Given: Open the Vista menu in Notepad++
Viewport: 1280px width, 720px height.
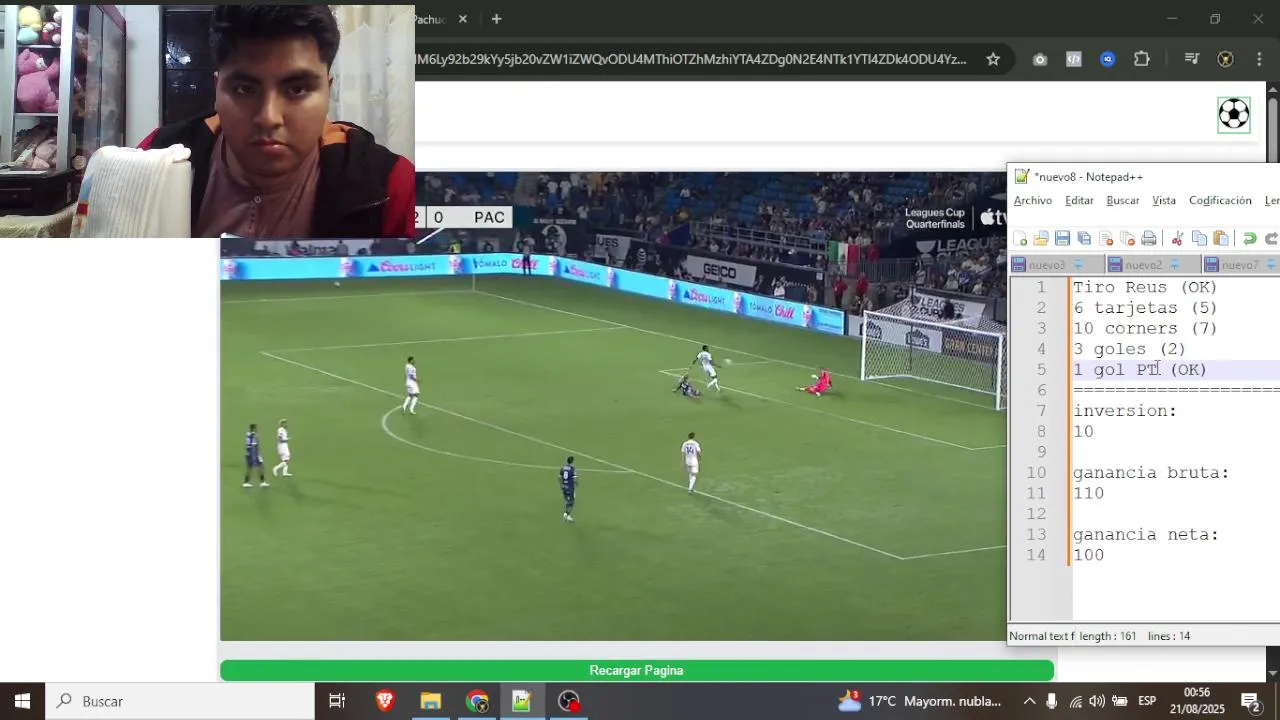Looking at the screenshot, I should tap(1164, 201).
